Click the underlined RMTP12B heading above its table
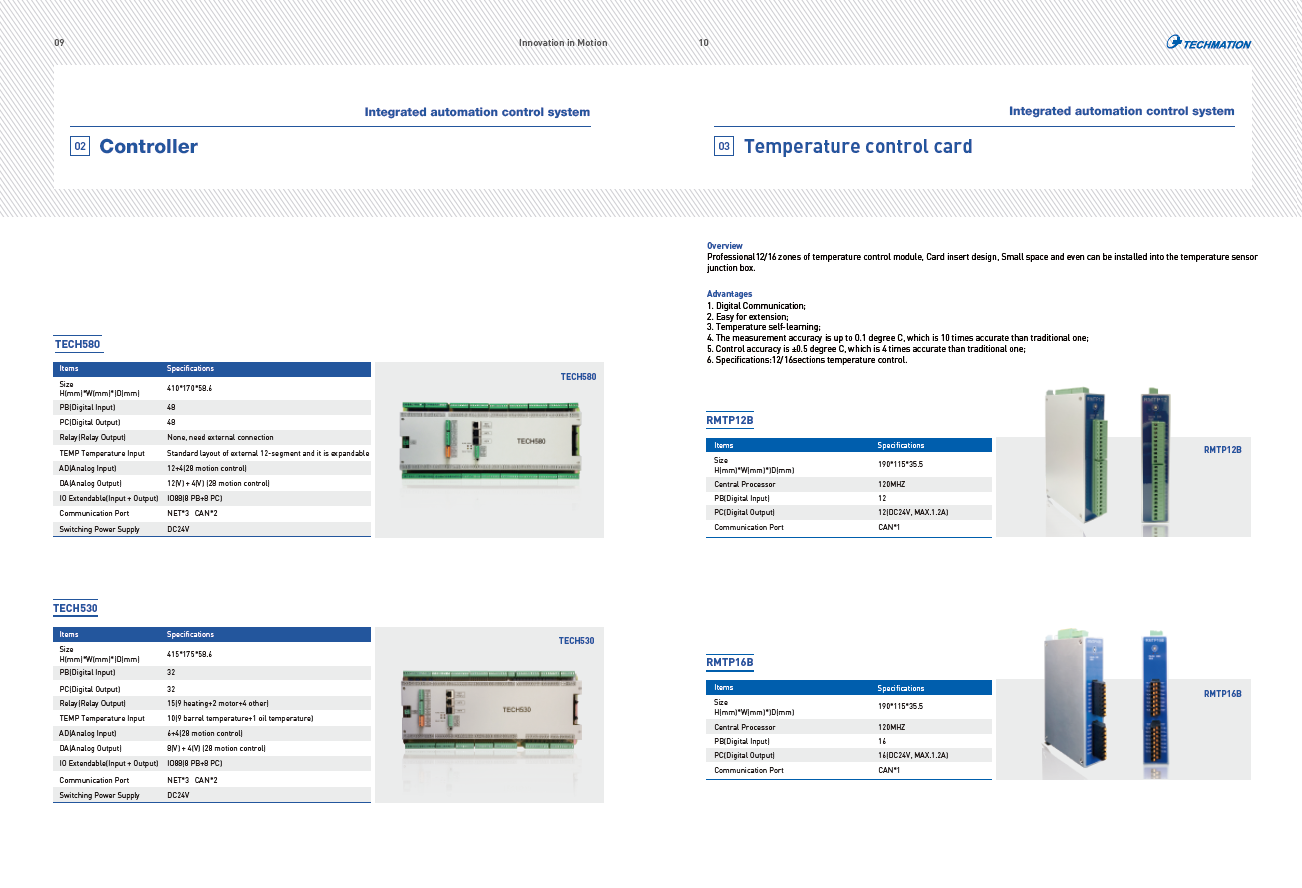This screenshot has height=888, width=1302. coord(729,421)
